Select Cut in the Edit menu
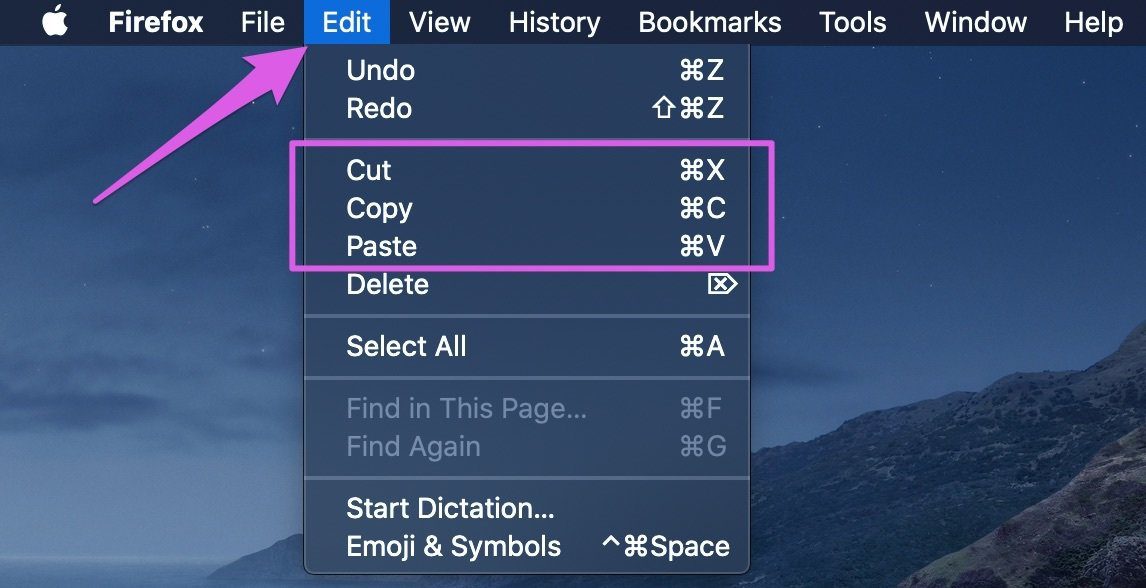 527,170
